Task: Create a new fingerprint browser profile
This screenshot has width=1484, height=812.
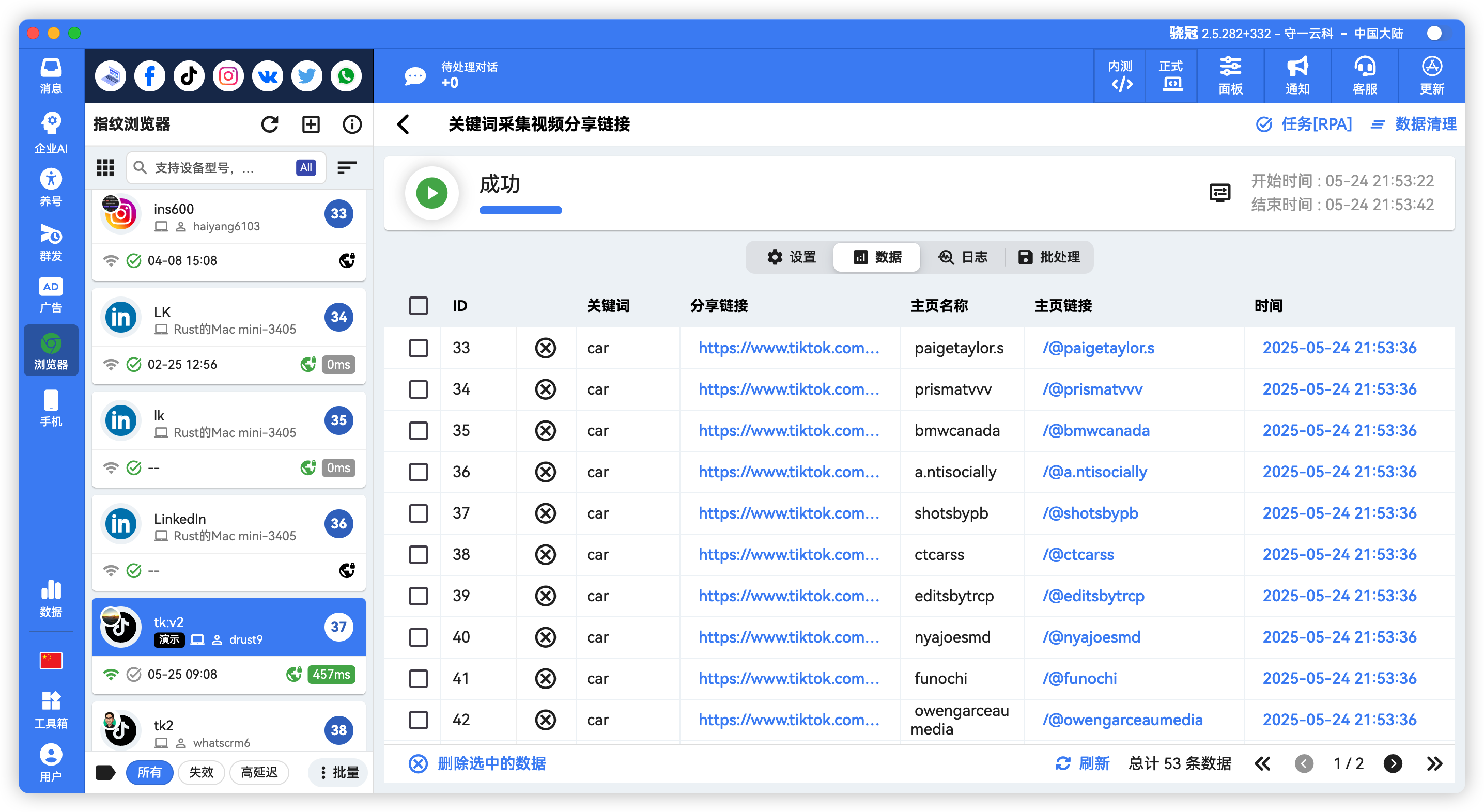Action: pos(311,124)
